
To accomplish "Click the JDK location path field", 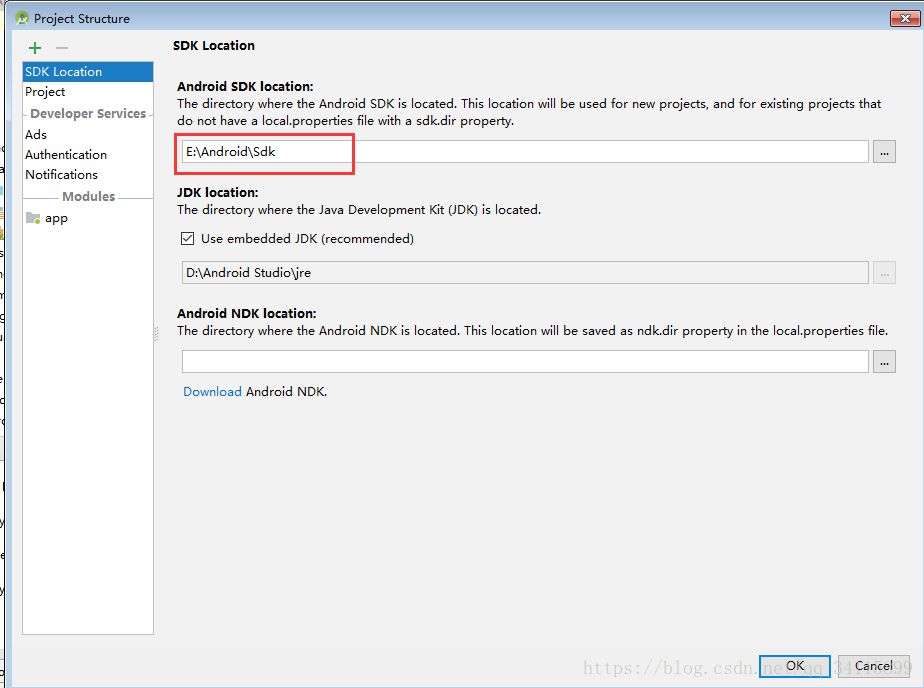I will pyautogui.click(x=525, y=273).
